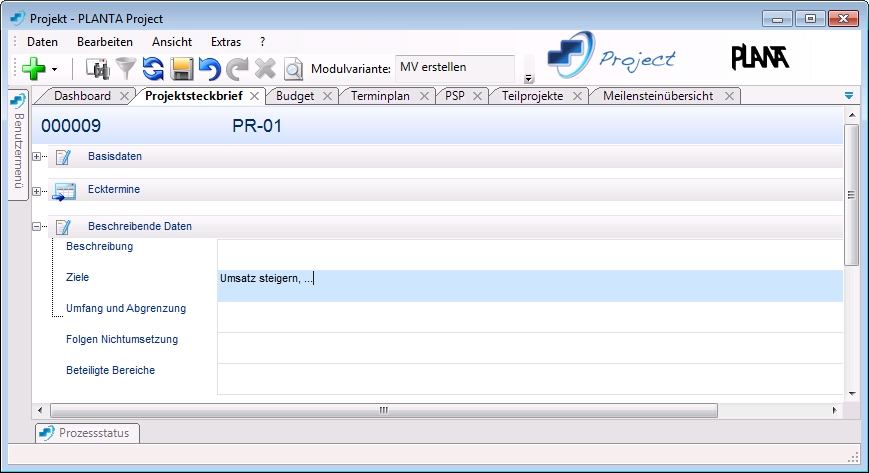Click the Folgen Nichtumsetzung field
This screenshot has width=869, height=473.
click(x=530, y=348)
